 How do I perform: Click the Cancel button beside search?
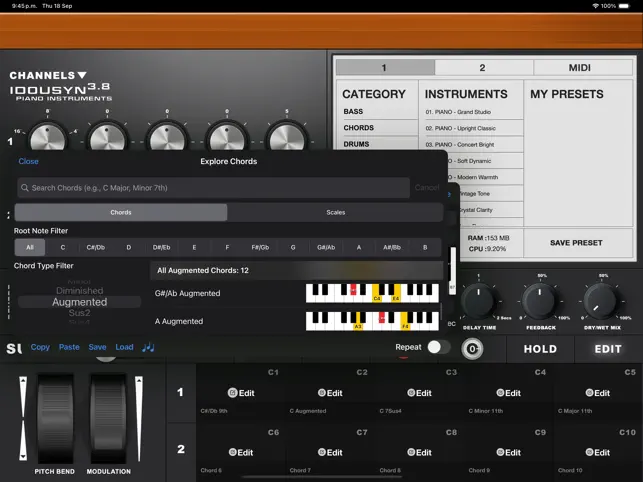click(426, 187)
